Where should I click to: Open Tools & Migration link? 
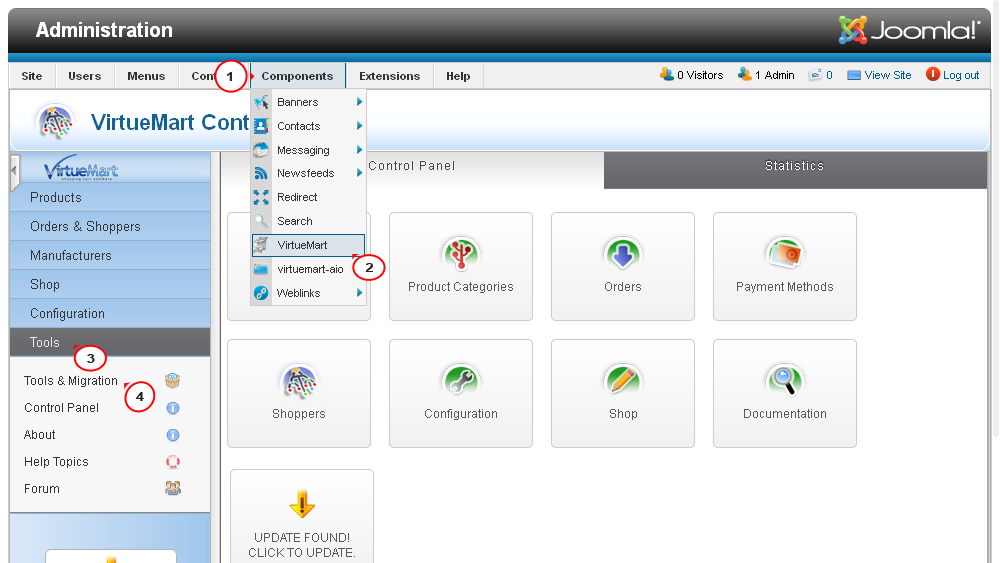(71, 381)
